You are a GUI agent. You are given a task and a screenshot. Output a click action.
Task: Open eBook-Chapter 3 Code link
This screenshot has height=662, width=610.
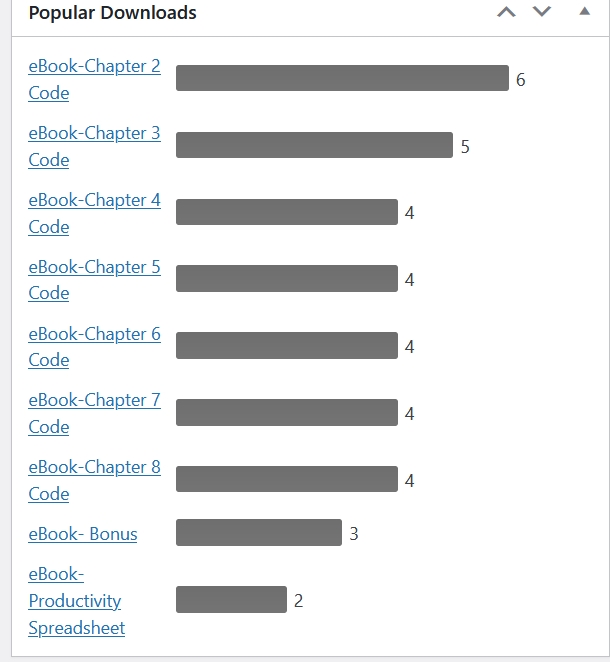[94, 134]
